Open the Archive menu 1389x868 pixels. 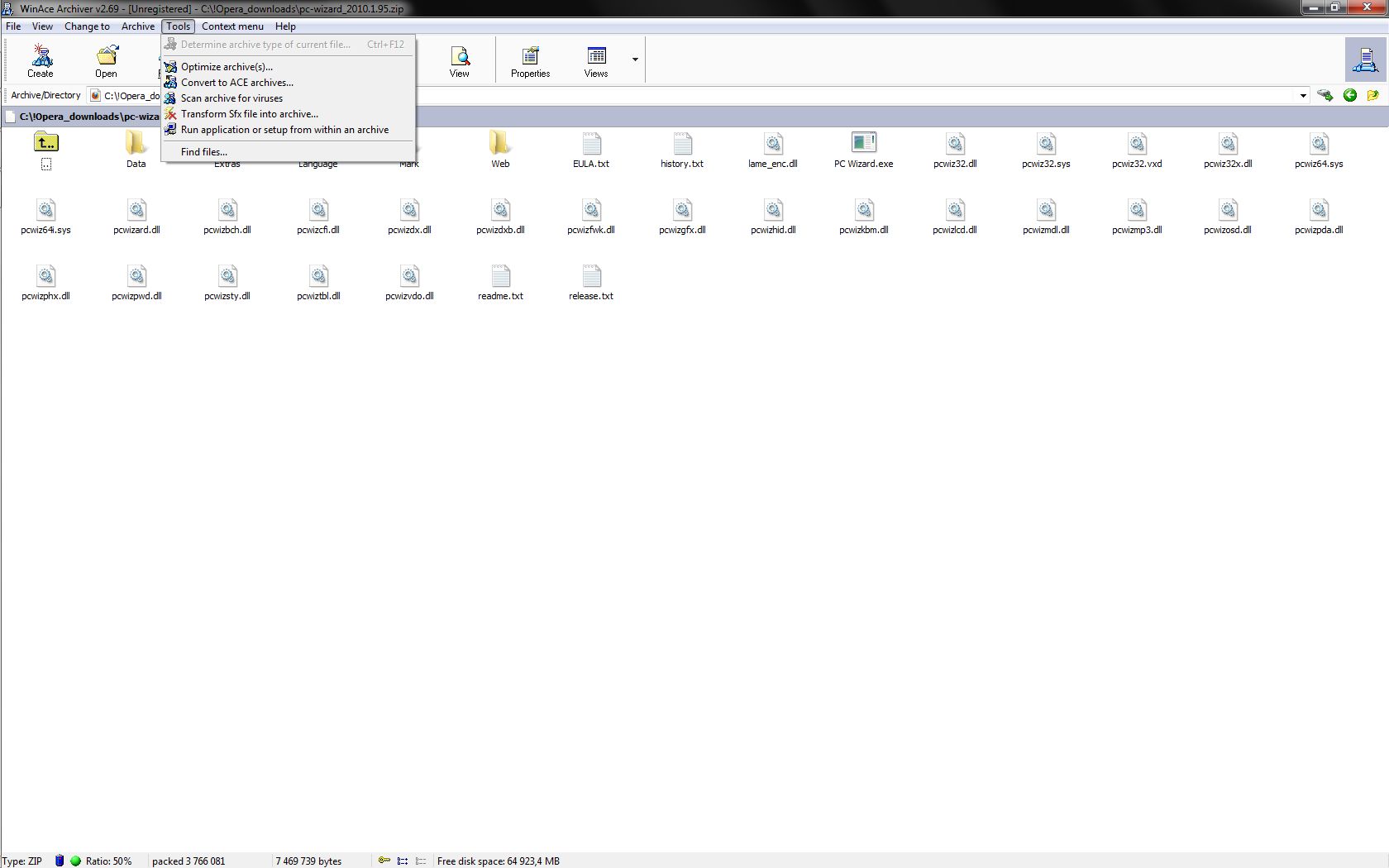[138, 26]
